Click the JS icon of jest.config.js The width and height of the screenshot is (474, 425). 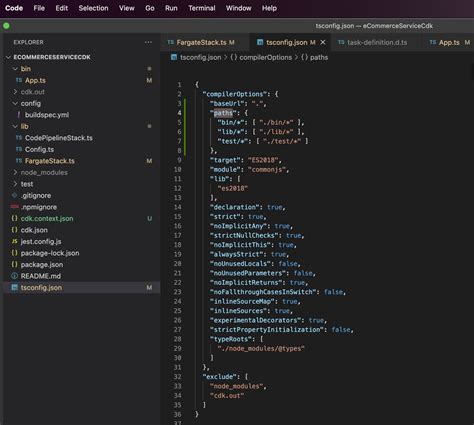tap(15, 241)
